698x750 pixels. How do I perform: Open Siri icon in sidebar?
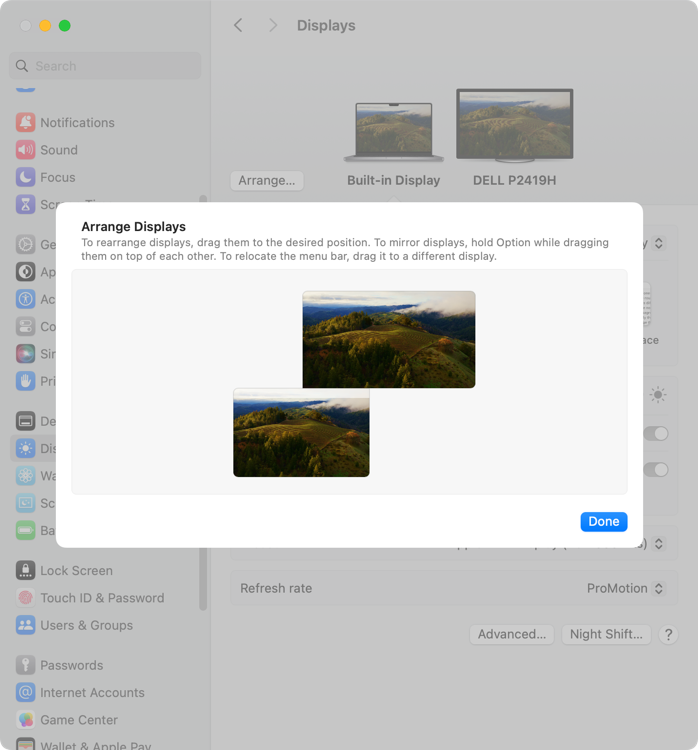click(x=25, y=353)
